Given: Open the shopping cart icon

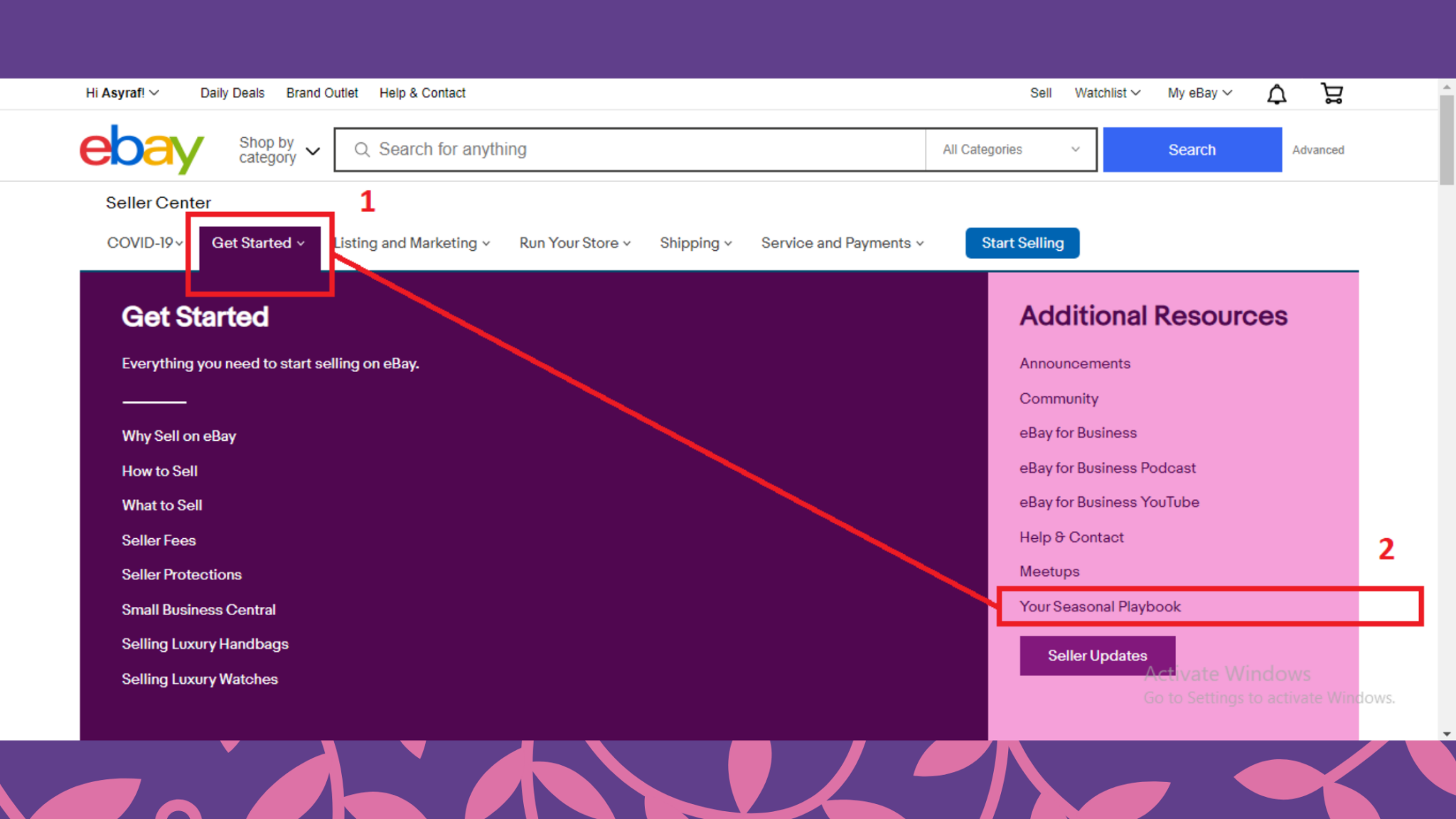Looking at the screenshot, I should pyautogui.click(x=1332, y=93).
